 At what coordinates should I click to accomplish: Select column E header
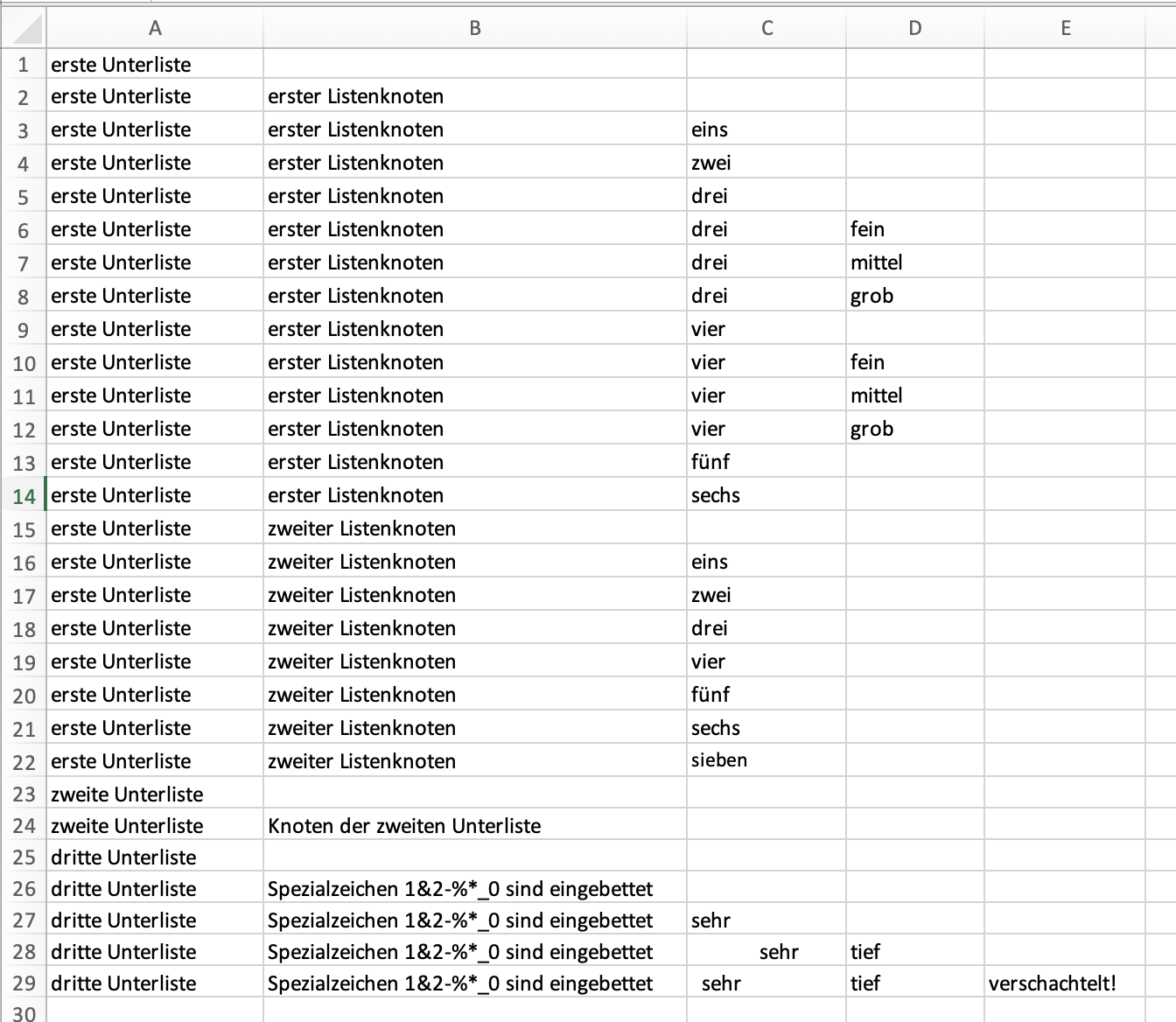click(1065, 28)
